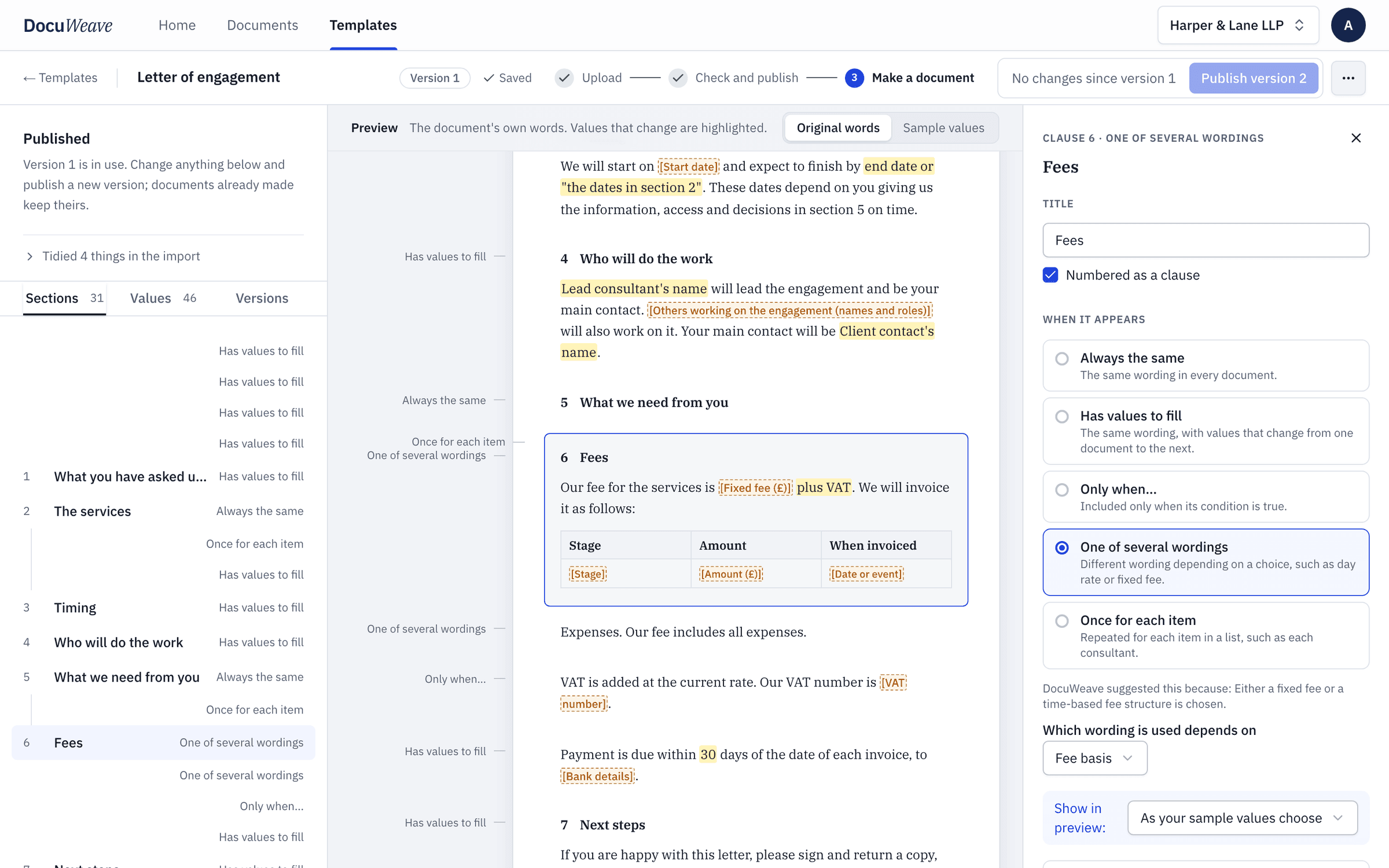
Task: Click the Upload step checkmark icon
Action: pos(564,78)
